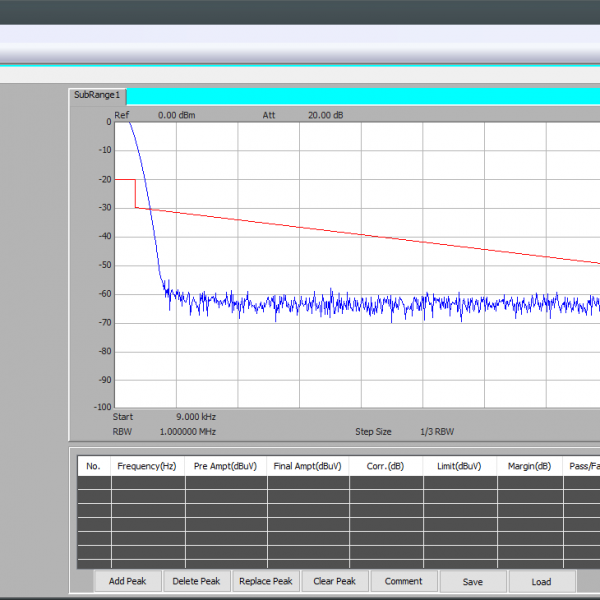Click the Corr.(dB) column header

[385, 466]
